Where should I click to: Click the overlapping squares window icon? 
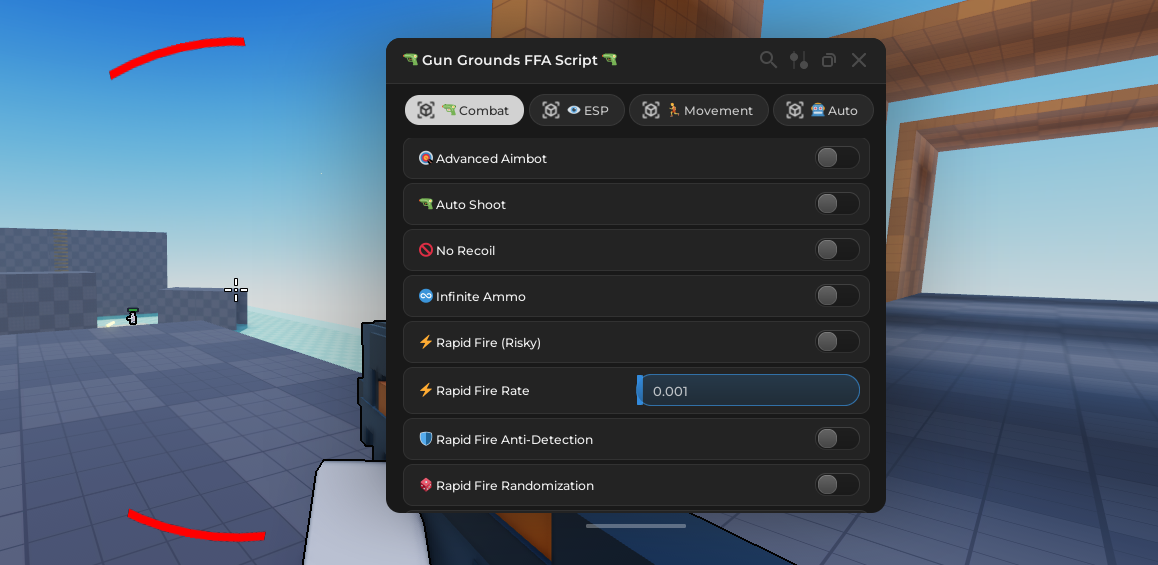(x=828, y=60)
